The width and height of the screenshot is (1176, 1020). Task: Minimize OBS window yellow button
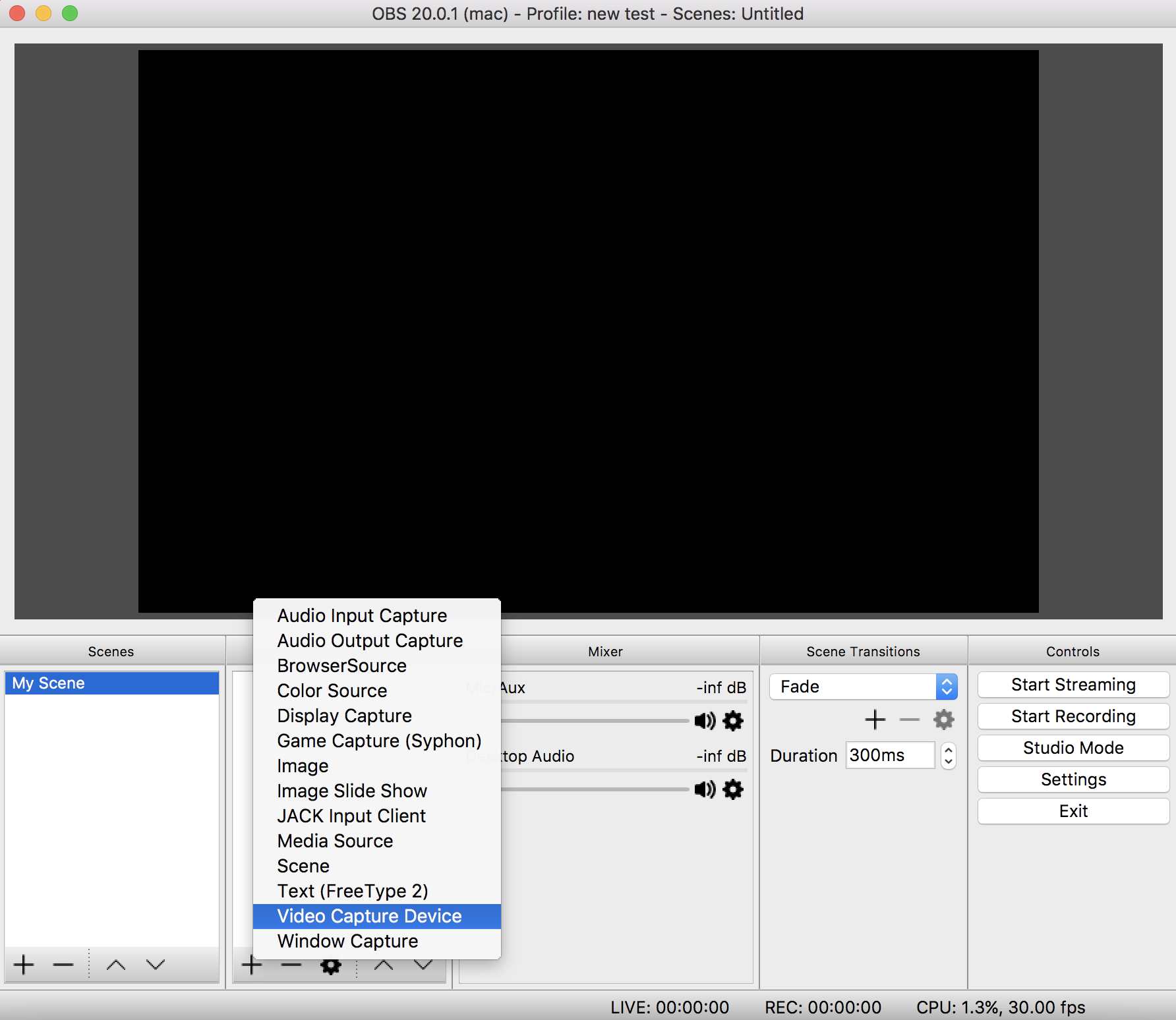coord(44,13)
